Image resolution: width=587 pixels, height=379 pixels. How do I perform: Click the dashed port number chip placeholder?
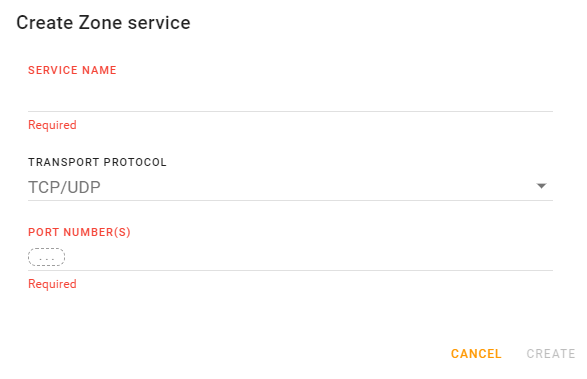pyautogui.click(x=46, y=257)
